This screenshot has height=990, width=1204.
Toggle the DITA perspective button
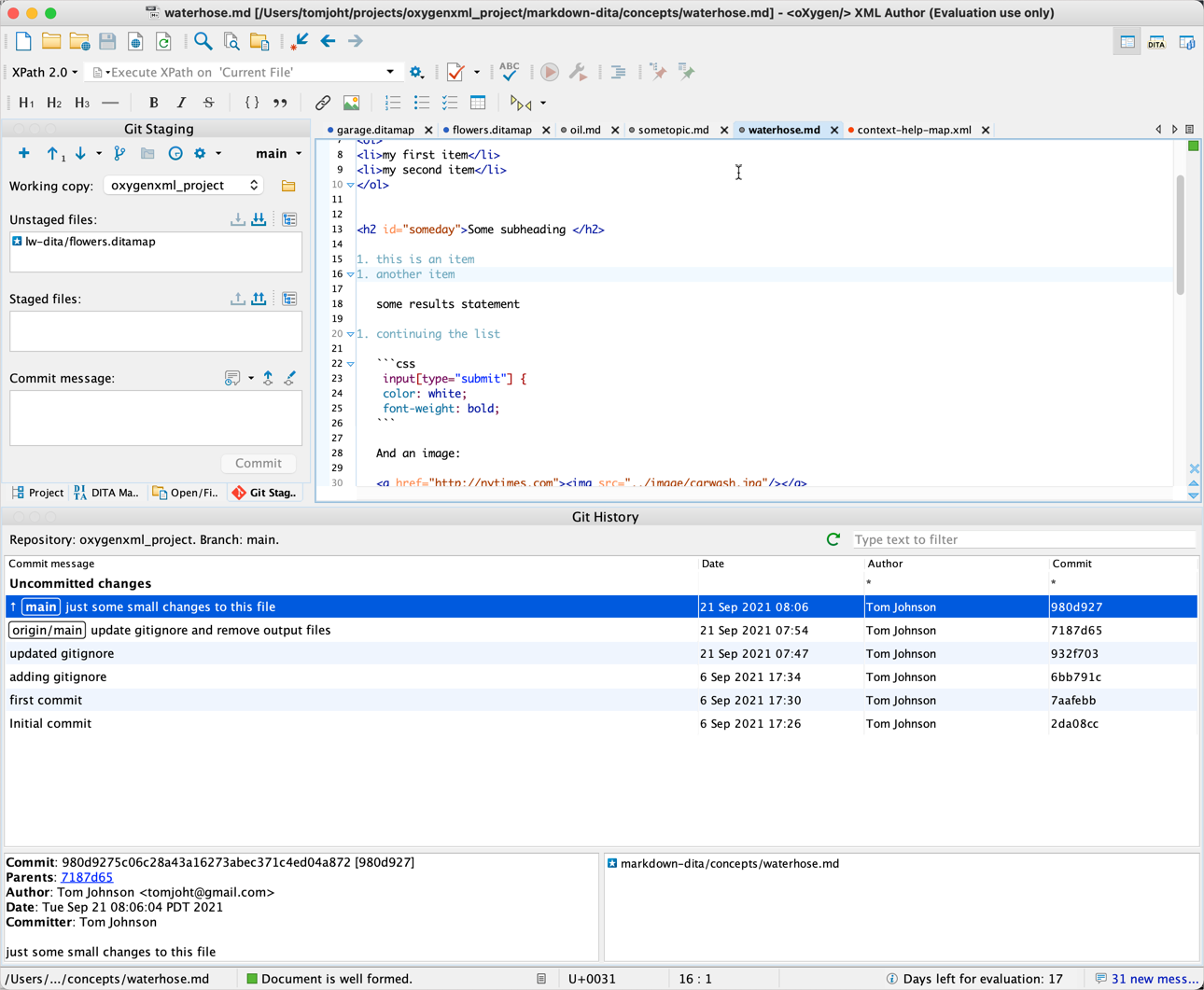1156,43
